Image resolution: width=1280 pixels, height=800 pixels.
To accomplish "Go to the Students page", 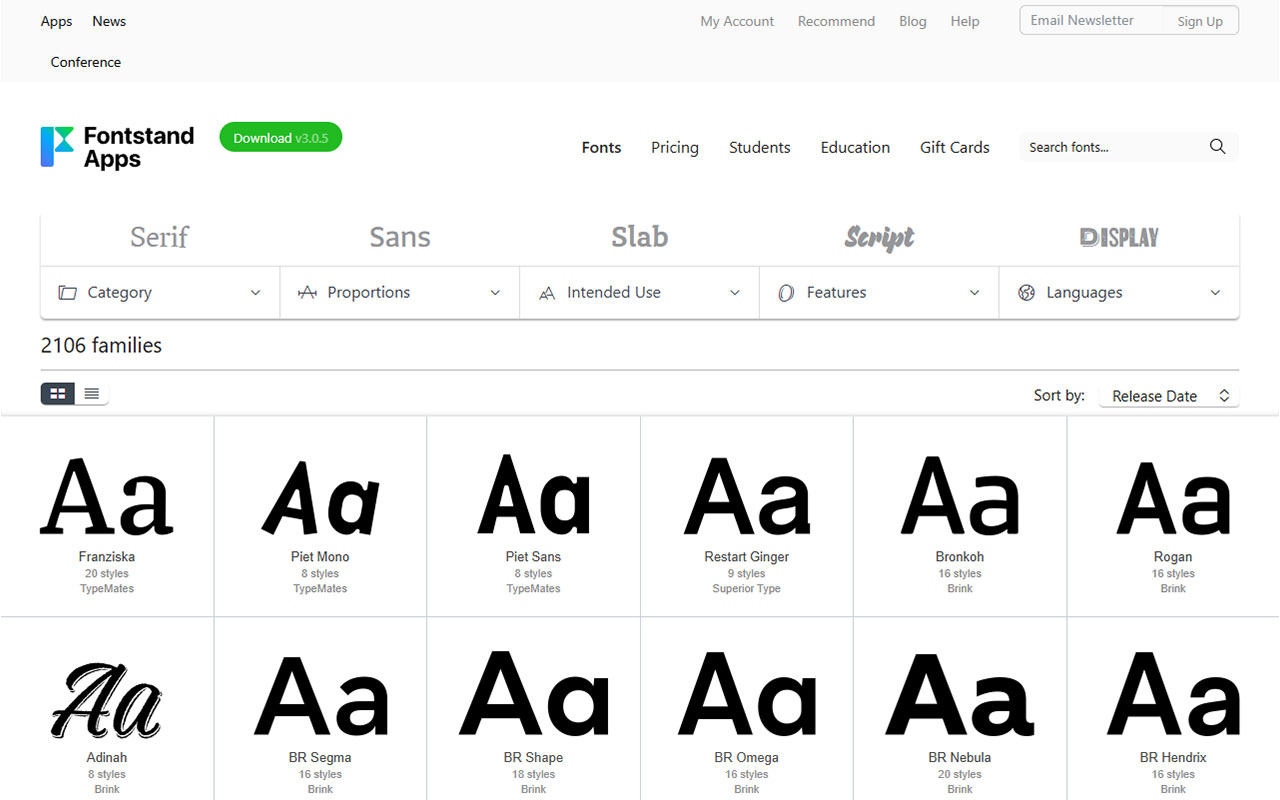I will [760, 147].
